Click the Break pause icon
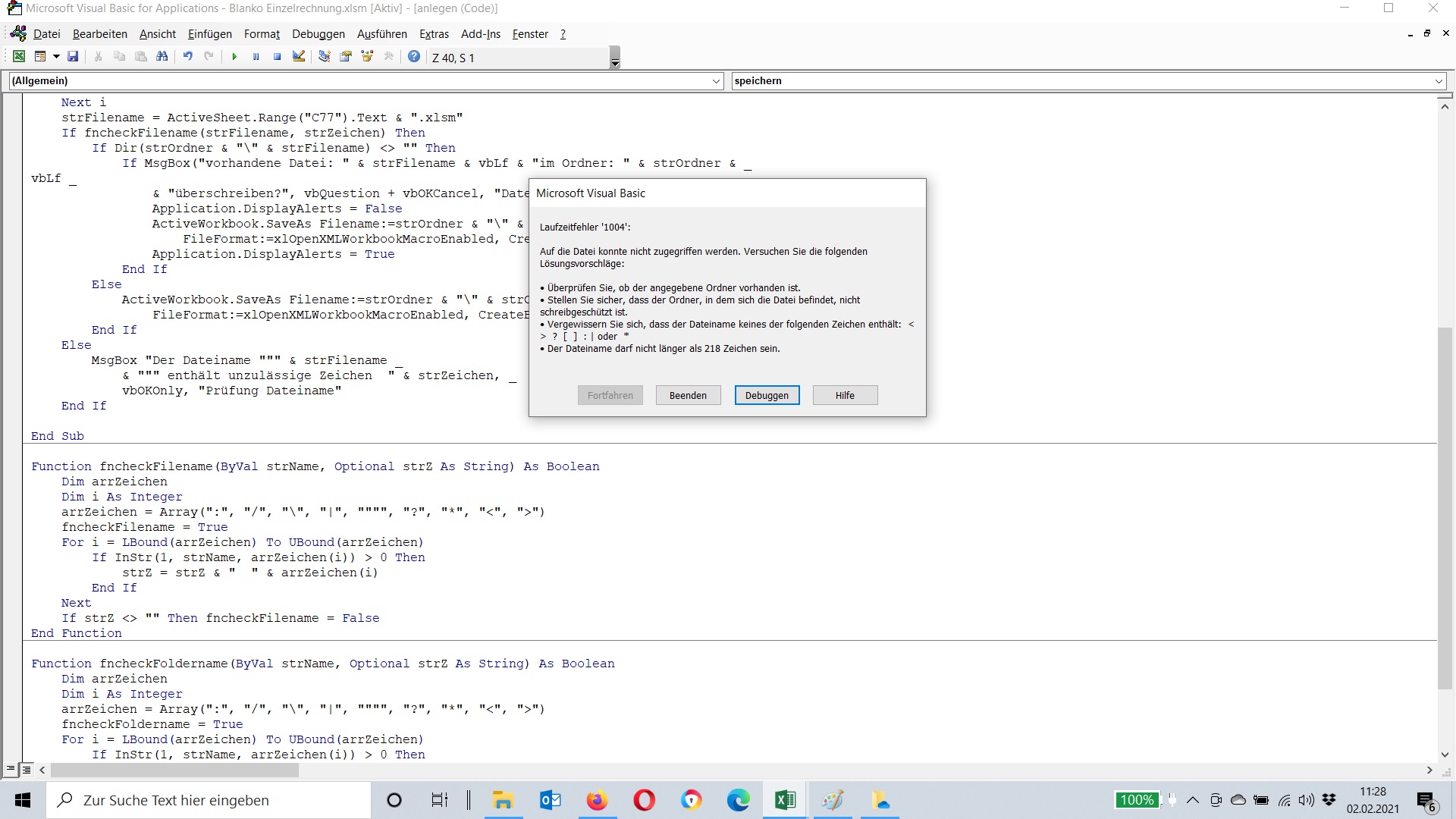The image size is (1456, 819). click(x=256, y=57)
